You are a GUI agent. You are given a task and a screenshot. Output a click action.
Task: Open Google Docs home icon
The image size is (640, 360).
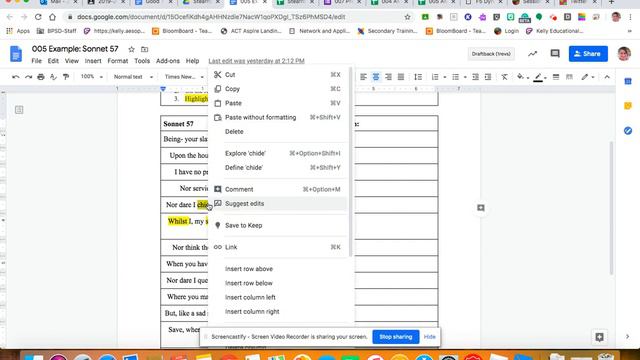point(16,54)
